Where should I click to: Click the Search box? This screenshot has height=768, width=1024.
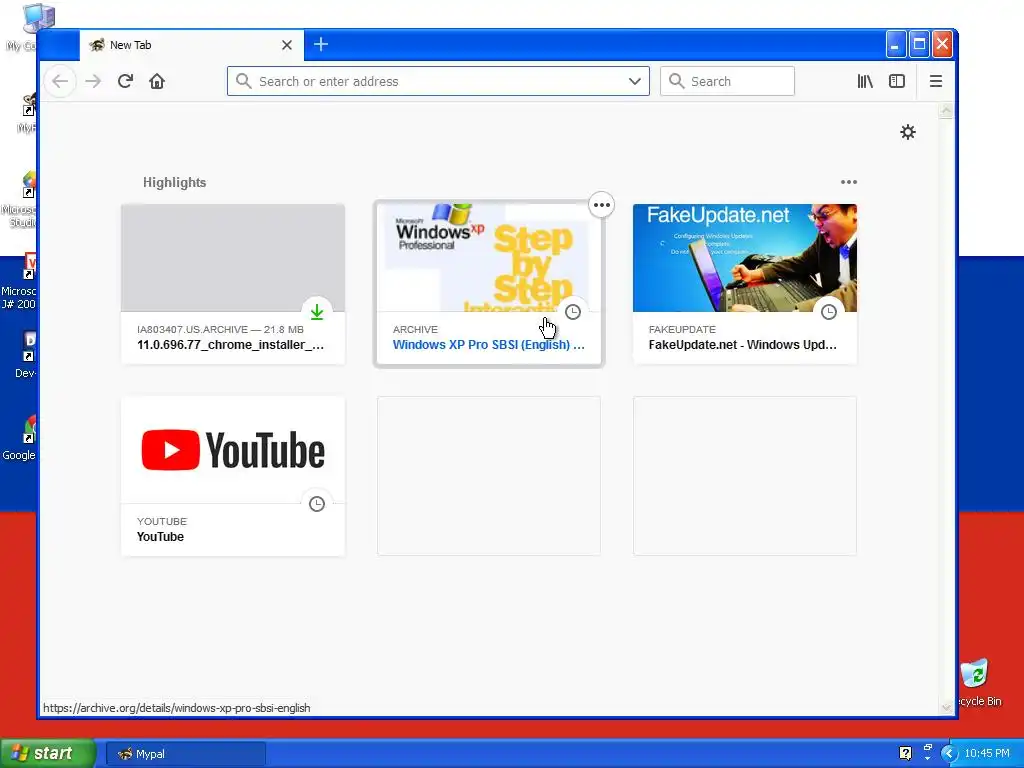tap(728, 81)
